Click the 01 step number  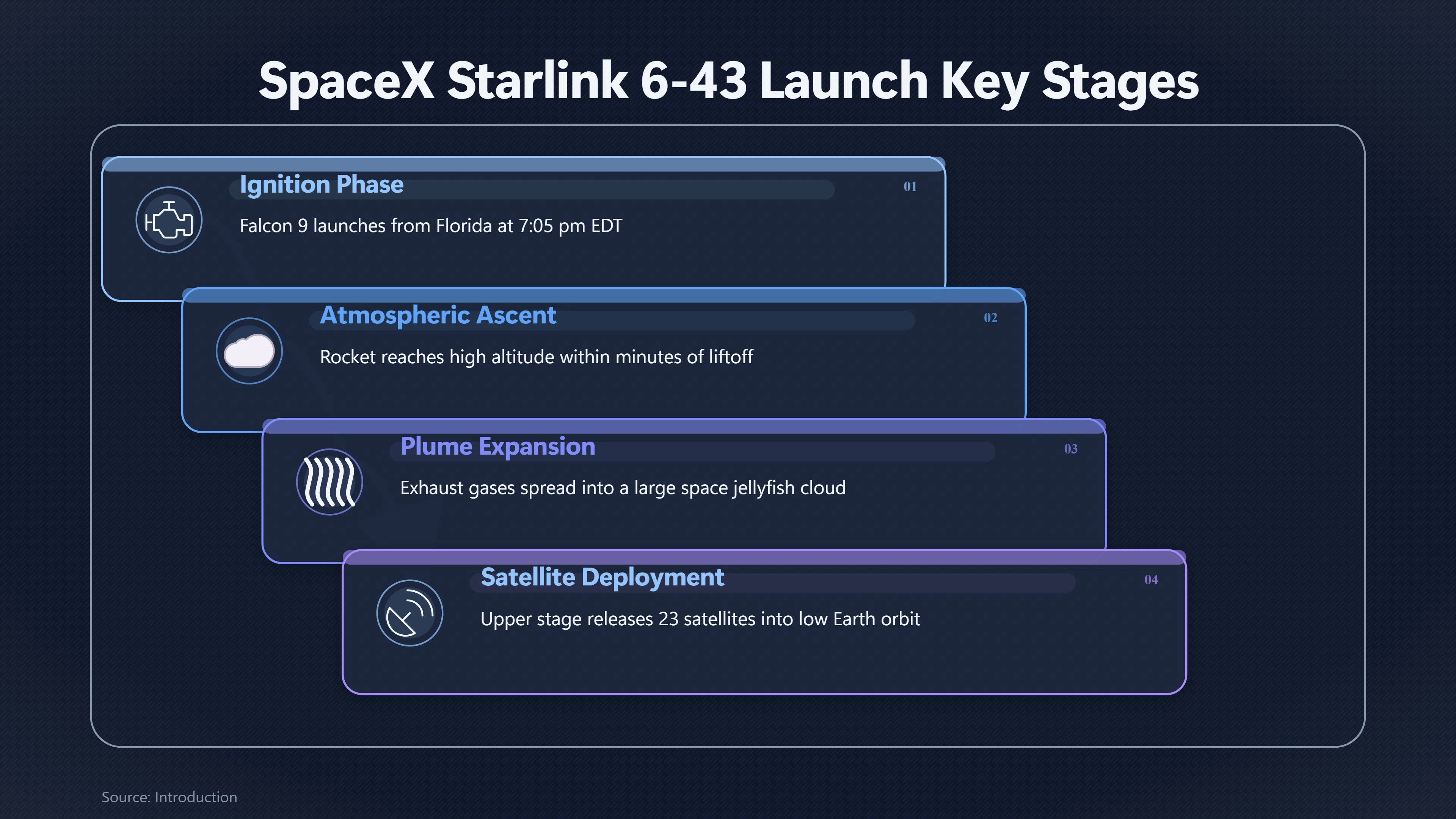910,187
